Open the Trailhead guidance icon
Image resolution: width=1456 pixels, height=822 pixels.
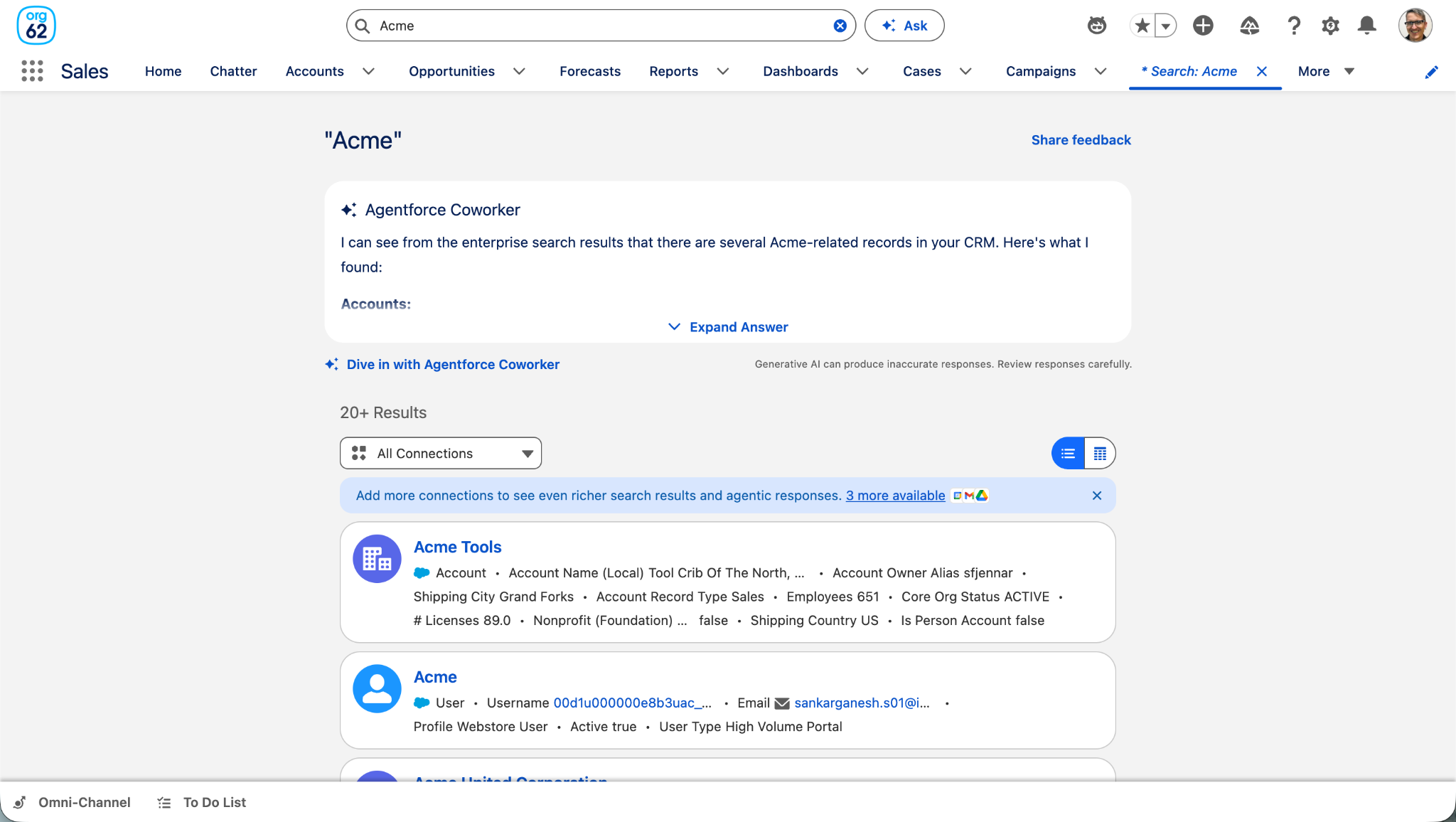1249,26
